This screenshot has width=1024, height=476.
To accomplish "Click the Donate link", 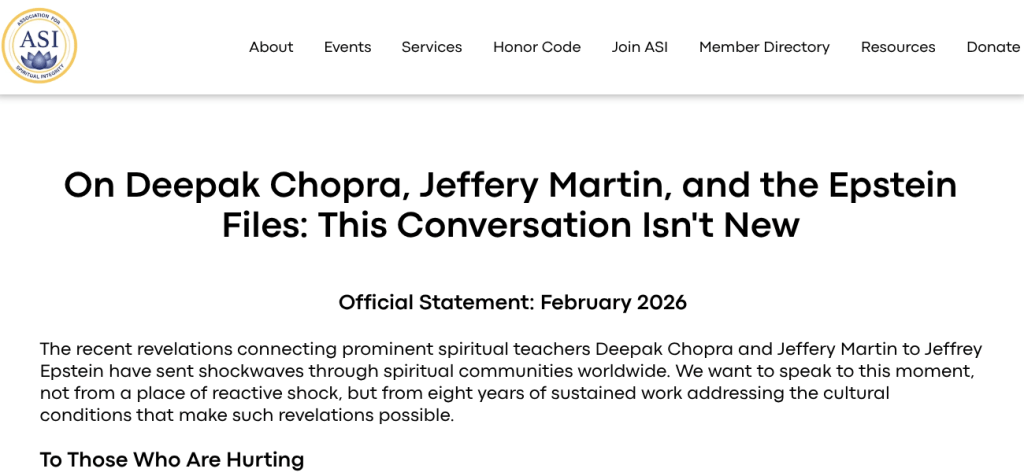I will tap(993, 47).
